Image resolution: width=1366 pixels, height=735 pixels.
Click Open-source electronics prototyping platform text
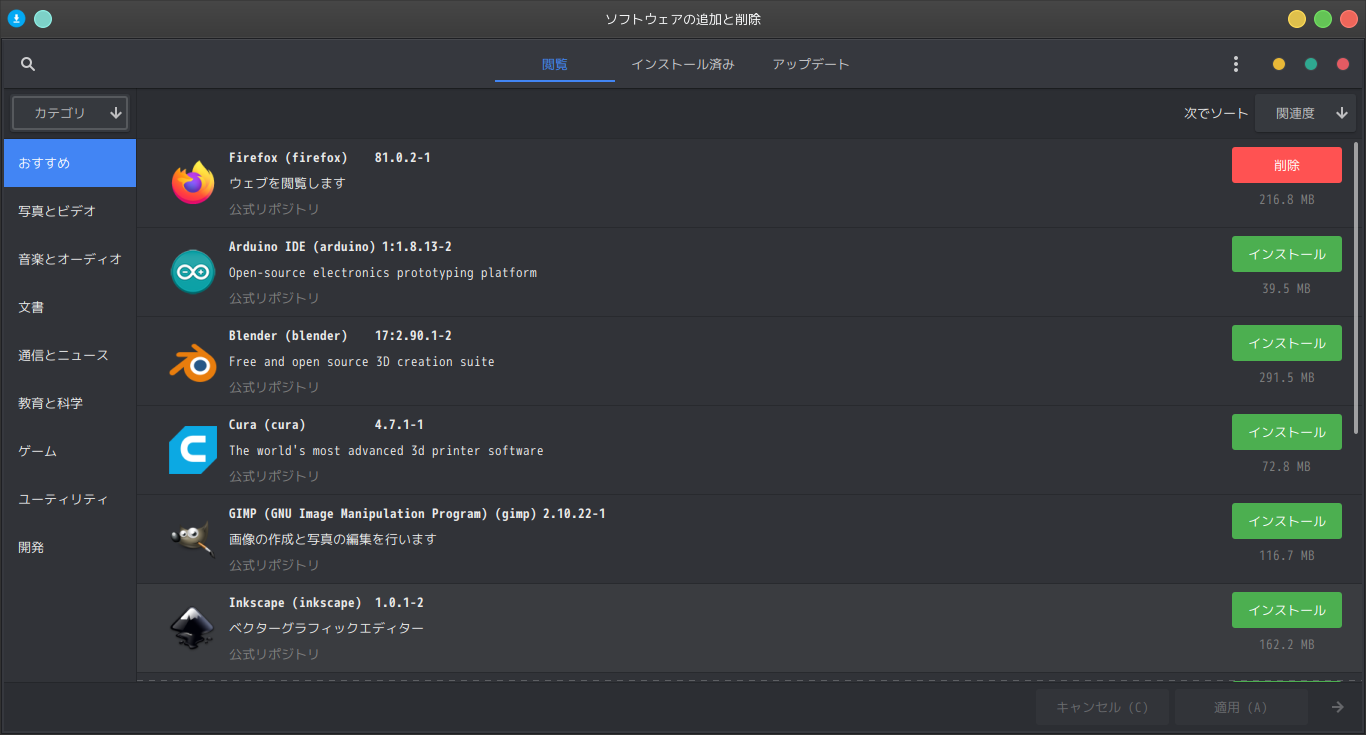(x=383, y=273)
